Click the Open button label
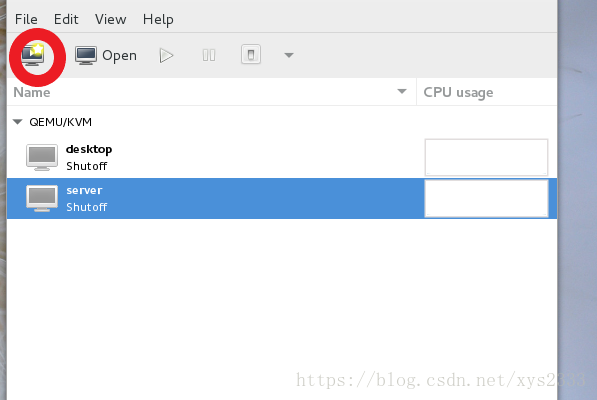The width and height of the screenshot is (597, 400). (x=119, y=56)
